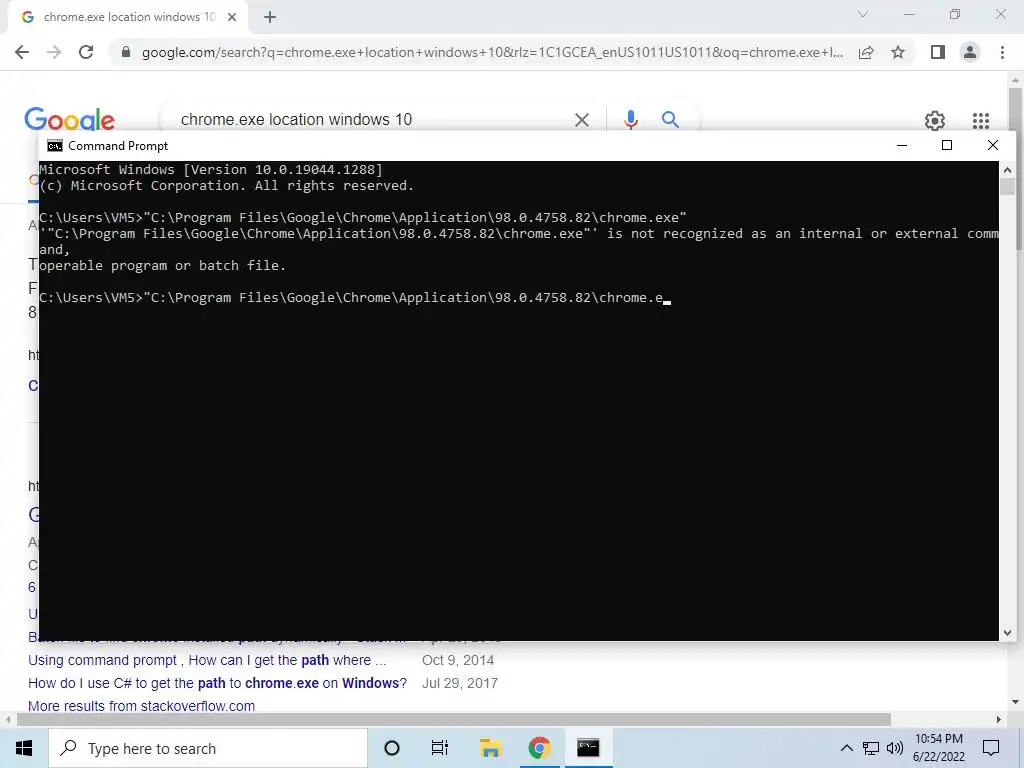
Task: Open network status tray icon
Action: coord(871,748)
